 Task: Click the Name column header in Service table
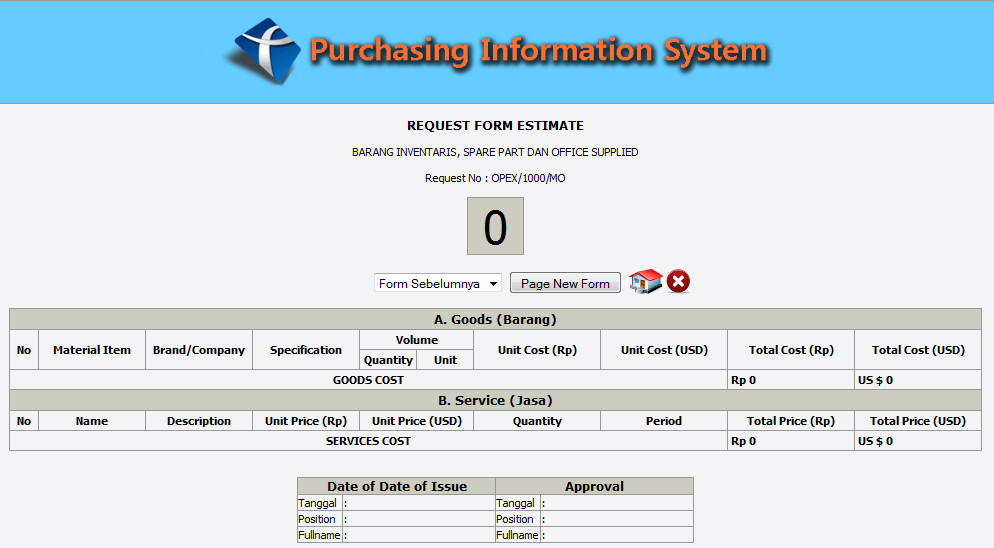click(x=92, y=421)
